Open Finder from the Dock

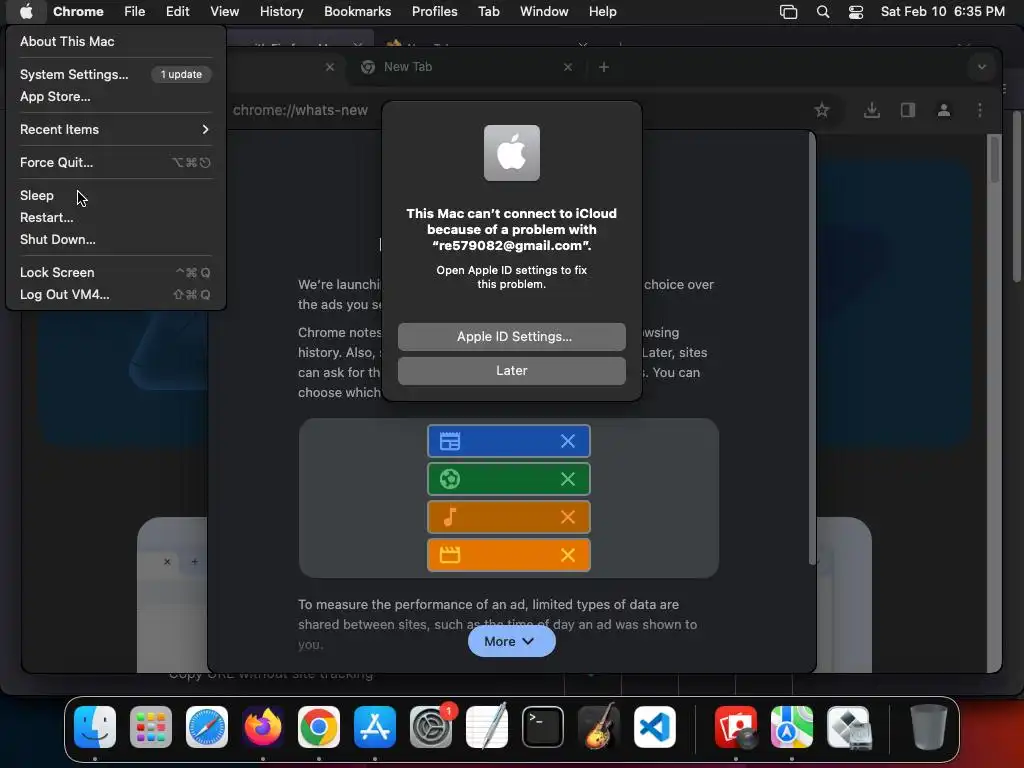pyautogui.click(x=95, y=727)
